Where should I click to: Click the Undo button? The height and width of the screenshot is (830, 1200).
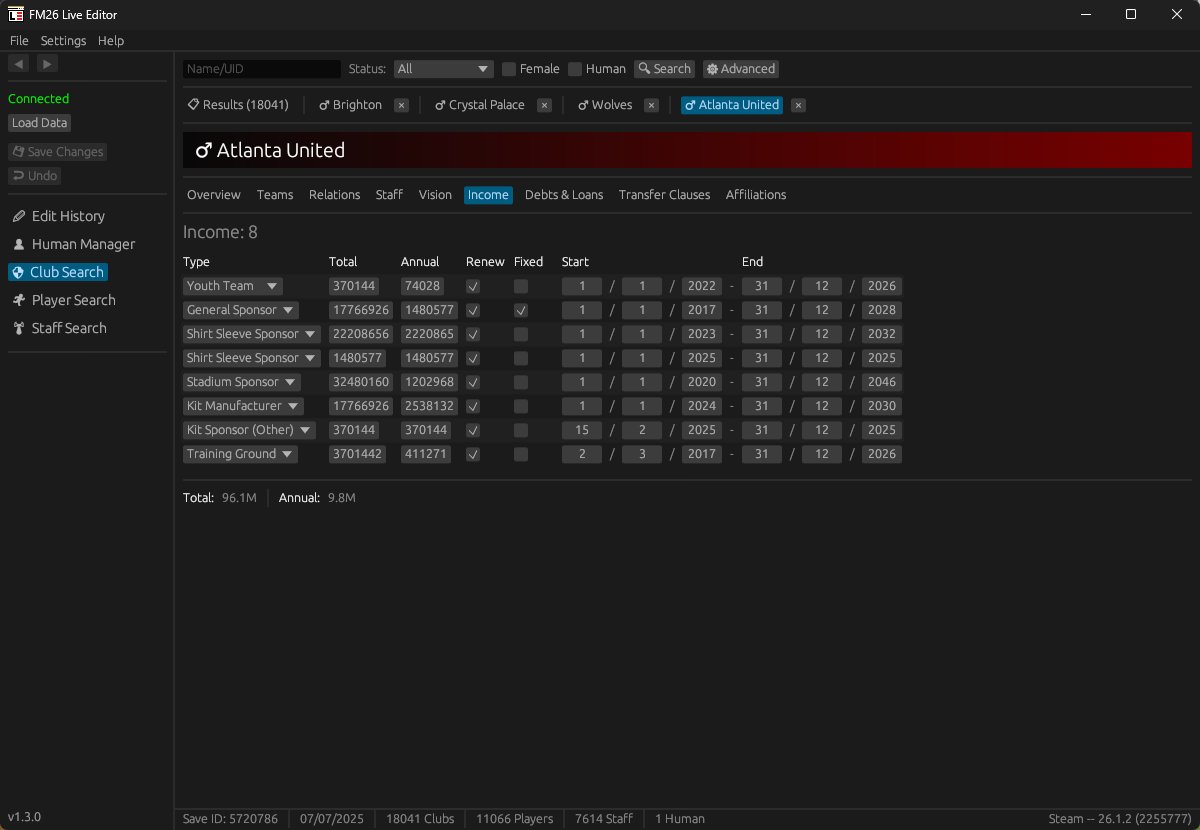pyautogui.click(x=35, y=176)
